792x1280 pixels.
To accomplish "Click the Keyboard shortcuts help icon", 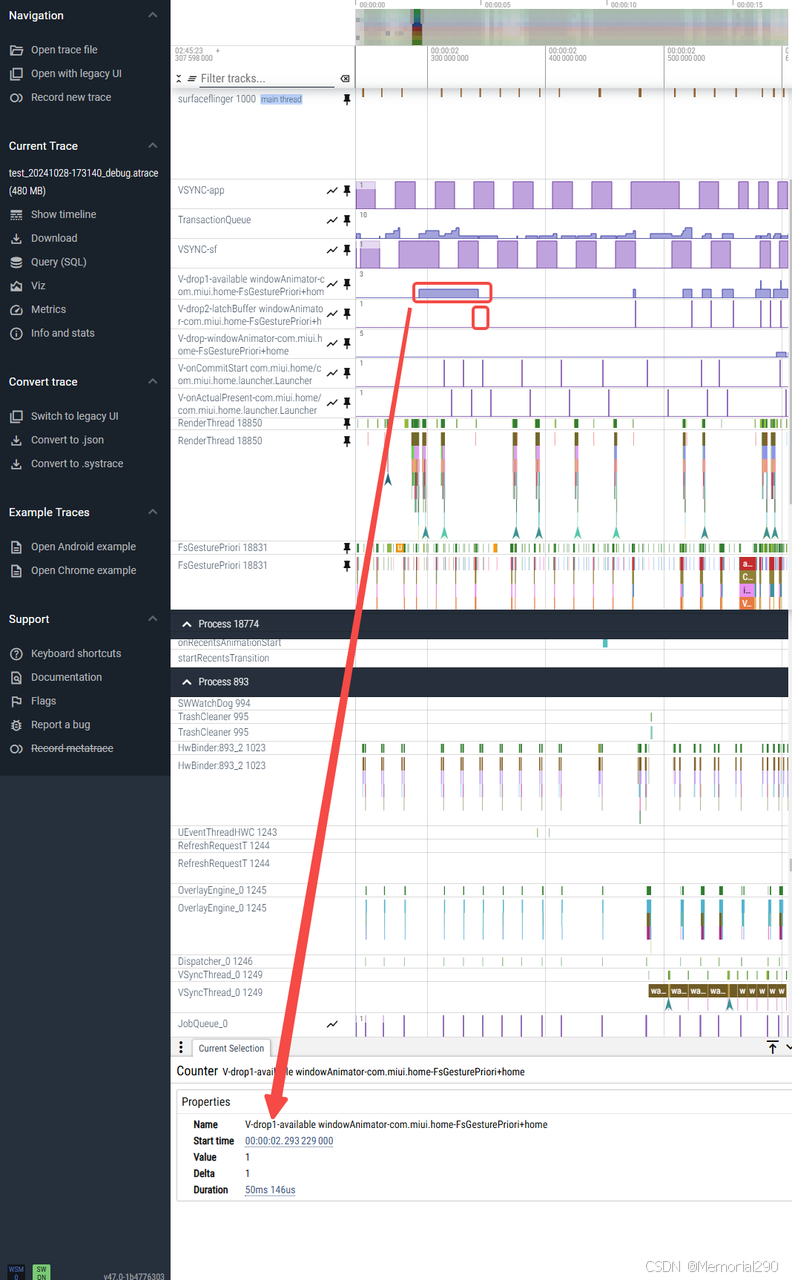I will 15,654.
